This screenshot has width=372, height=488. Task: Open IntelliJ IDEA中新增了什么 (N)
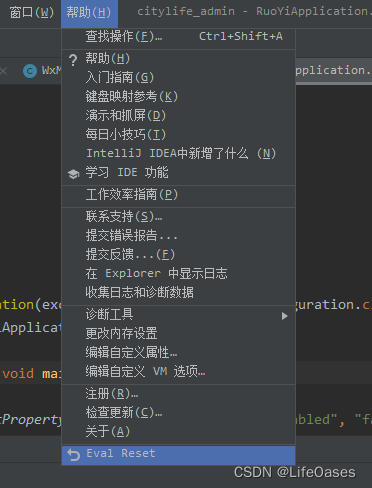(178, 154)
